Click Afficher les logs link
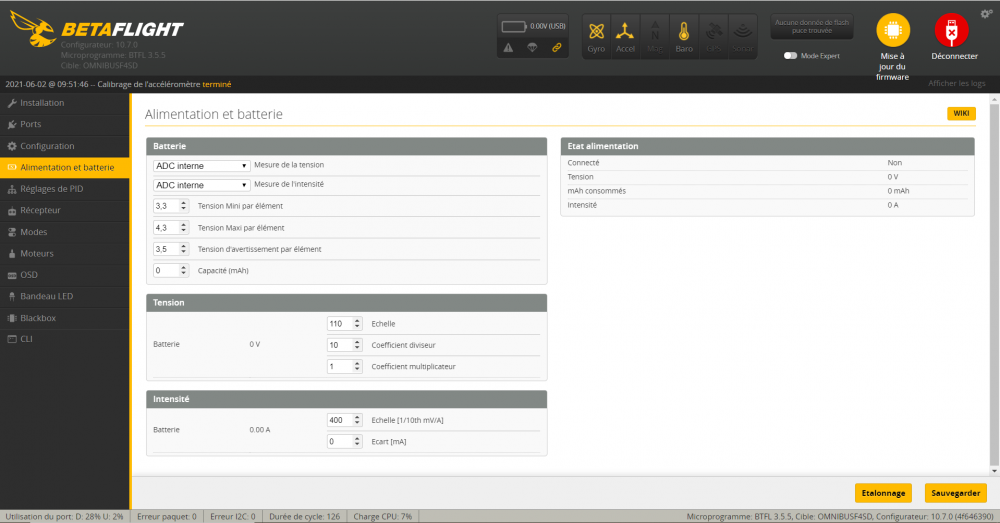The height and width of the screenshot is (523, 1000). coord(957,84)
